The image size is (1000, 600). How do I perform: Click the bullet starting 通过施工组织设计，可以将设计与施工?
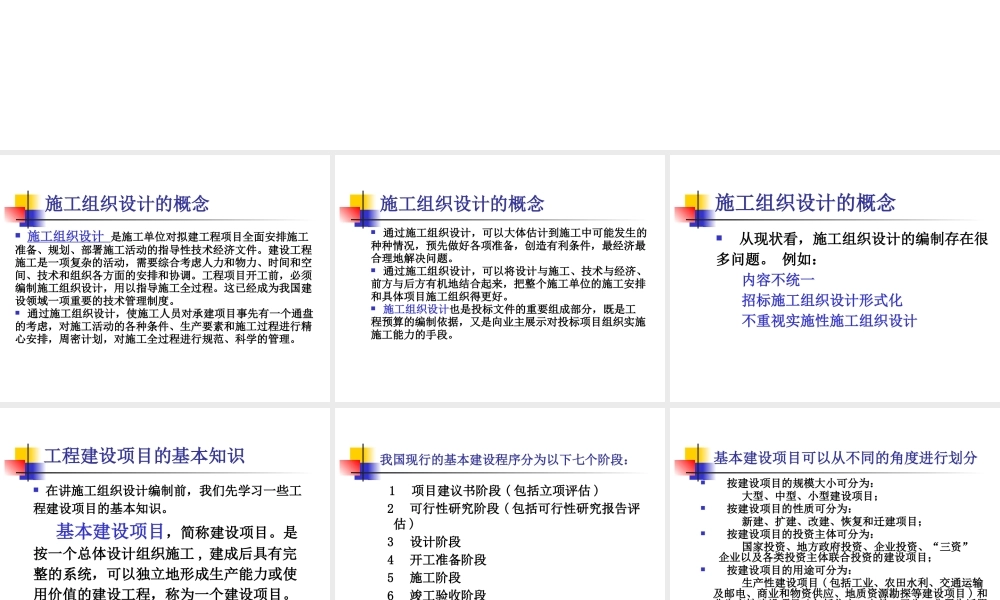click(509, 284)
